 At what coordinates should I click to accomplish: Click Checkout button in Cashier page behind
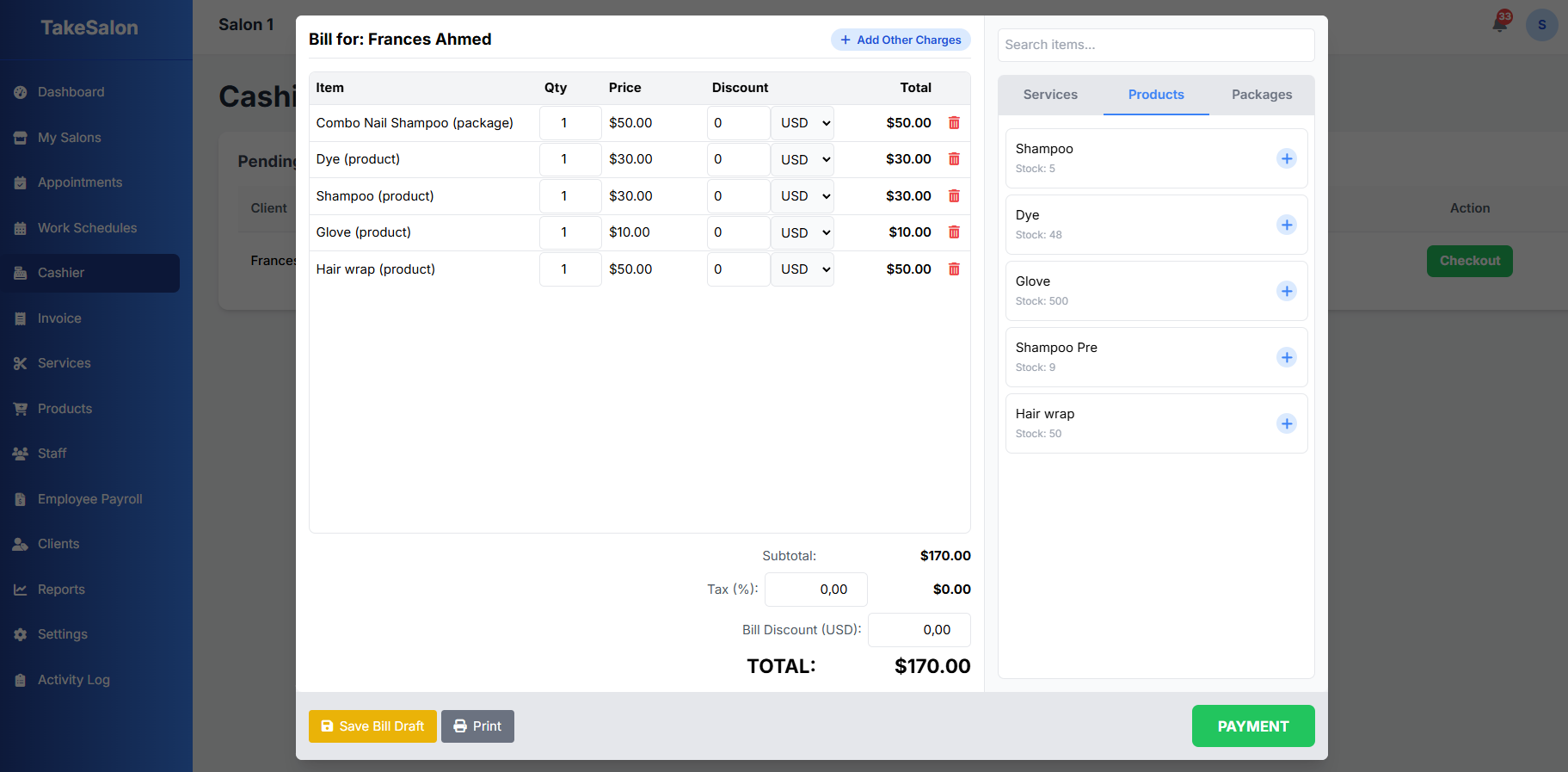[x=1469, y=261]
